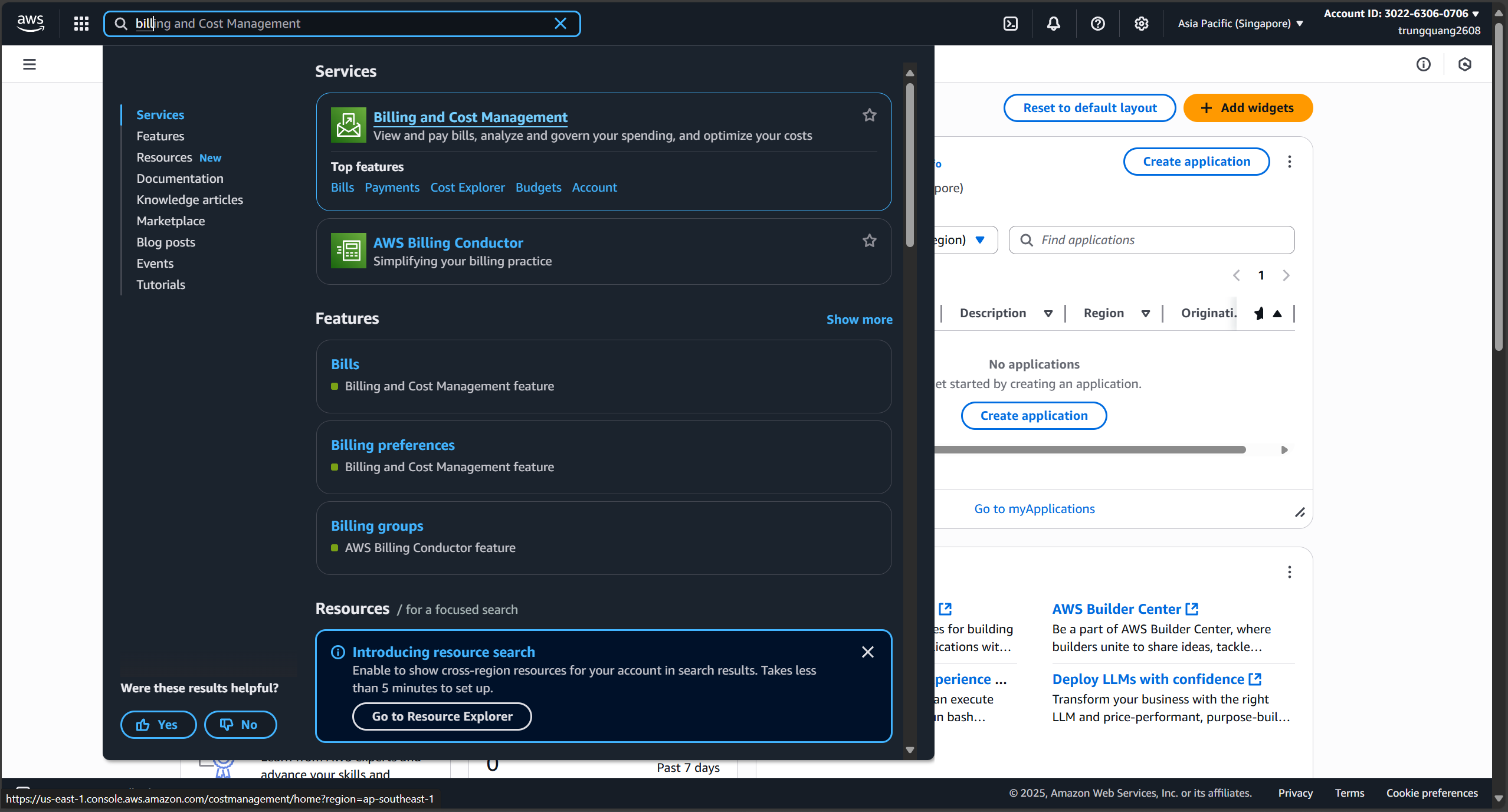1508x812 pixels.
Task: Click the Billing and Cost Management search input
Action: (x=342, y=24)
